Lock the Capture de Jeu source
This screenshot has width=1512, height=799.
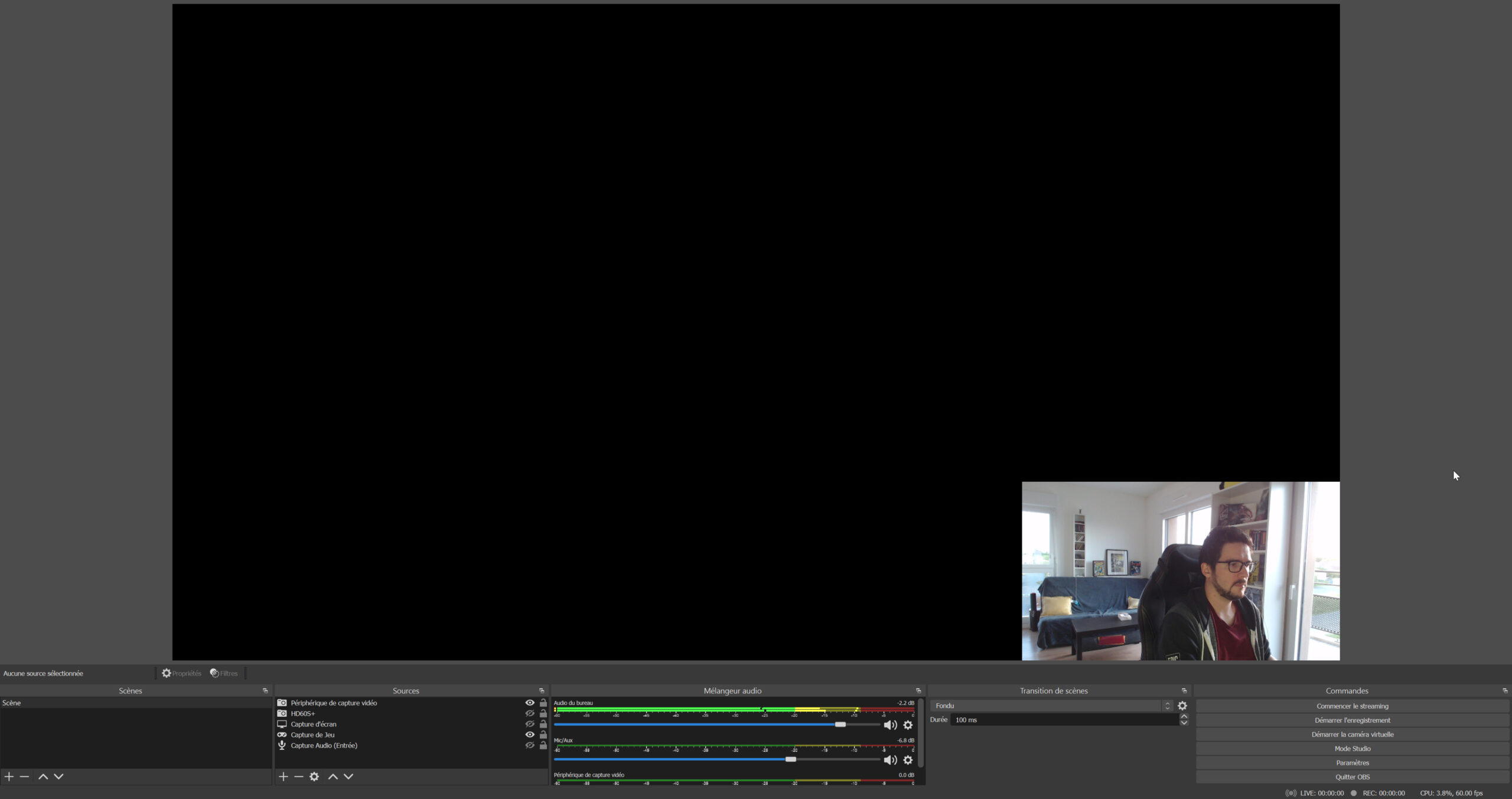(543, 735)
